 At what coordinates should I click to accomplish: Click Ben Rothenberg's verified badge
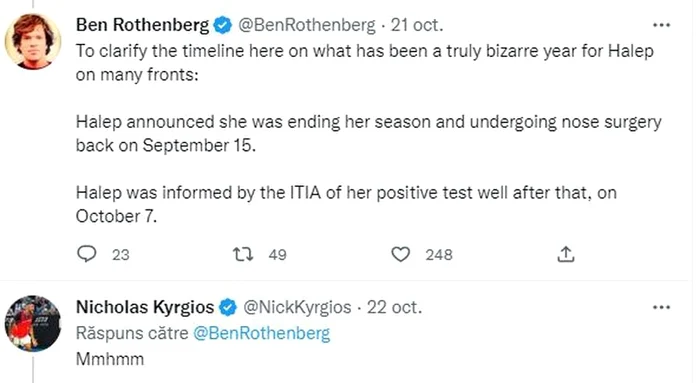[x=222, y=25]
